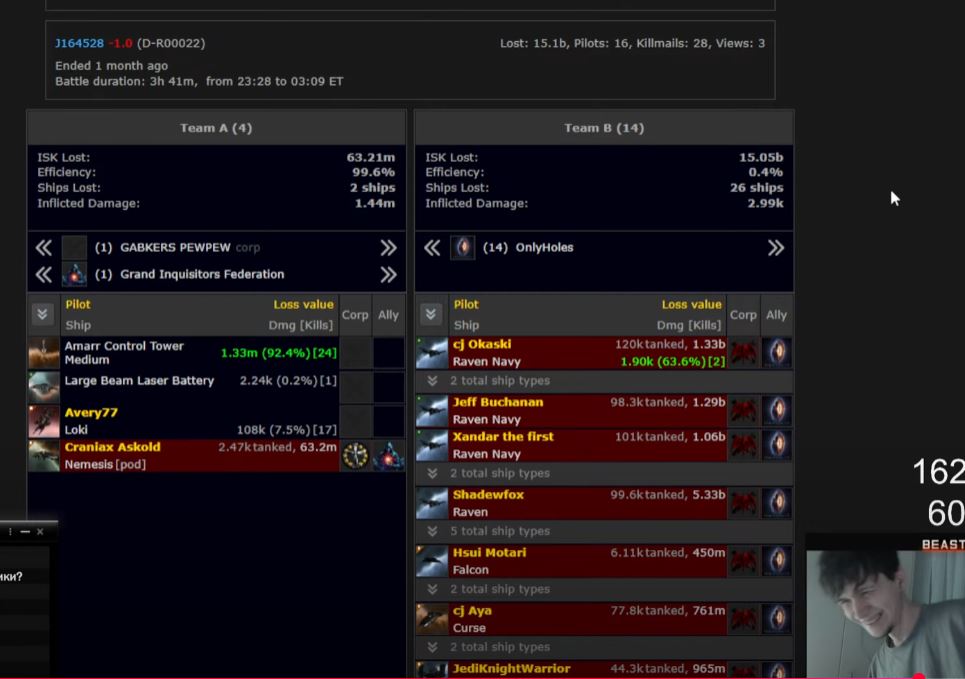Expand ship types under Hsui Motari

pyautogui.click(x=433, y=589)
